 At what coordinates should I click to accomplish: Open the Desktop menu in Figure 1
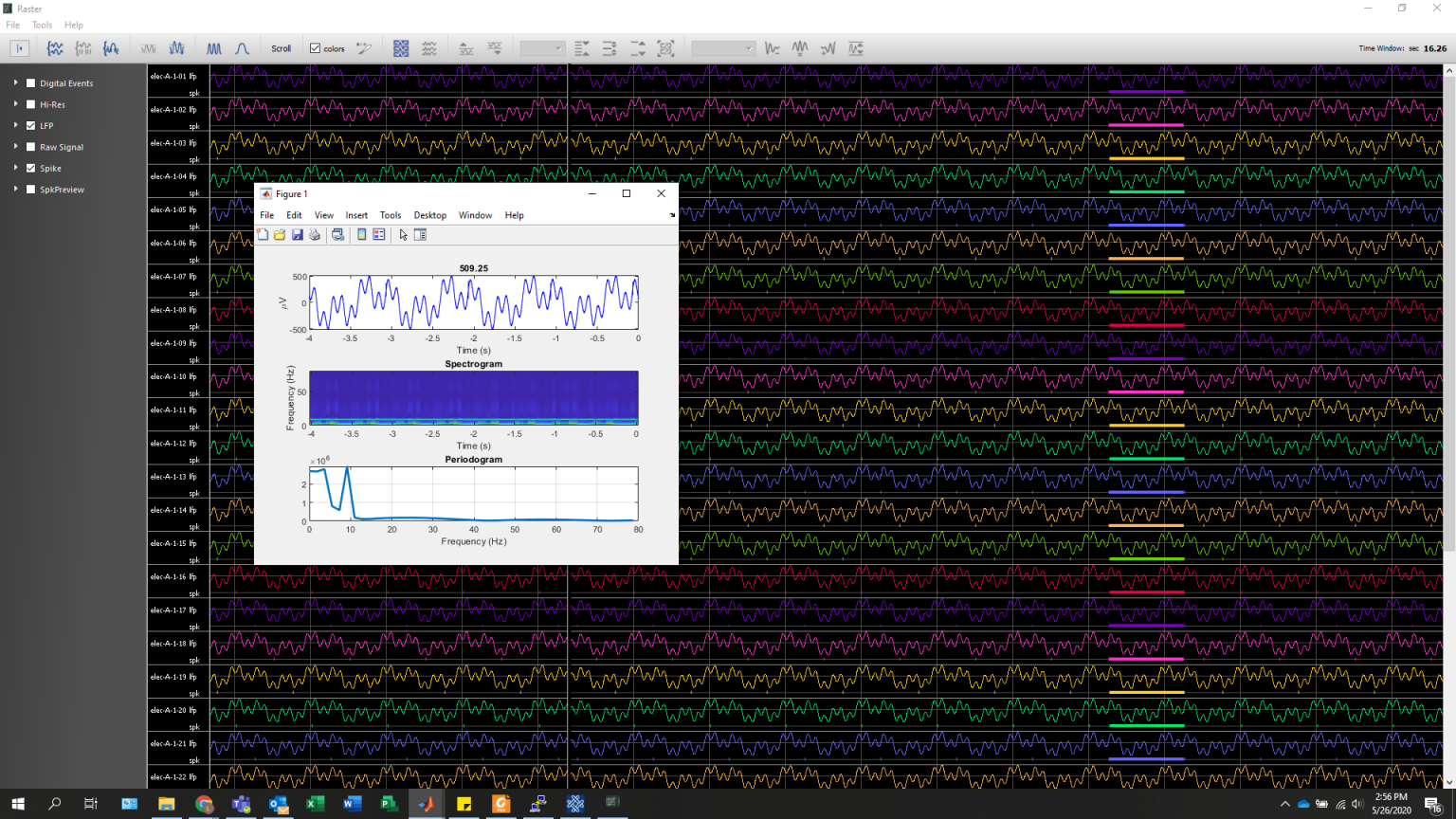429,215
